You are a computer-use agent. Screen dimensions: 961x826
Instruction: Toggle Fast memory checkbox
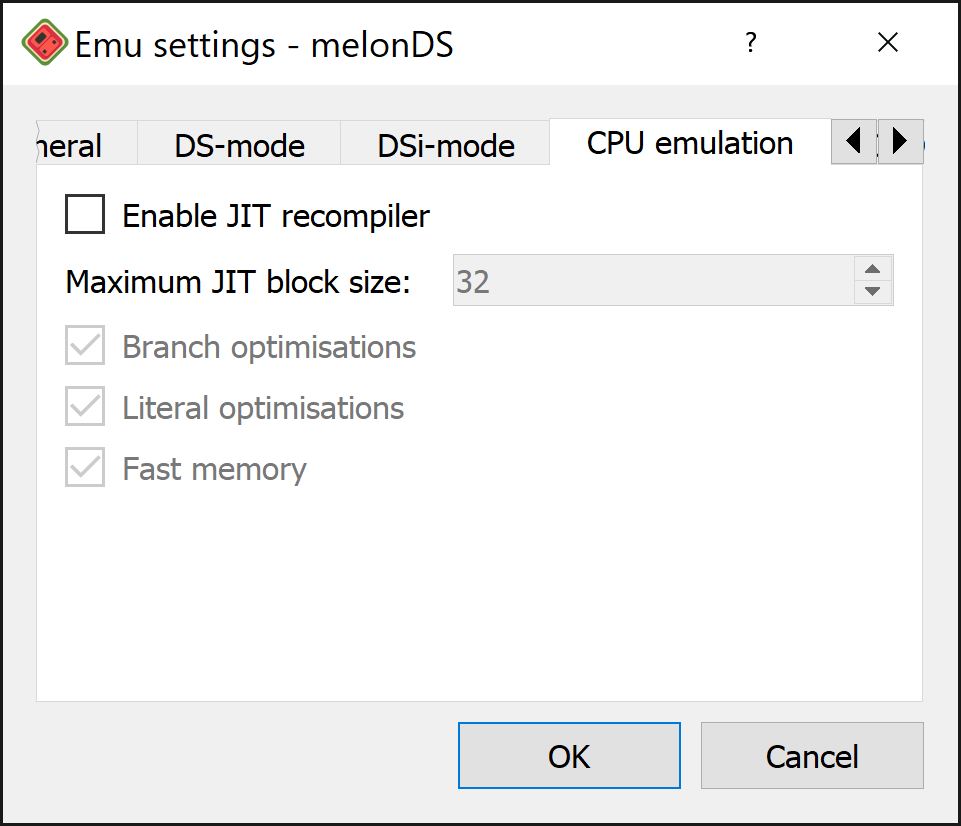85,467
